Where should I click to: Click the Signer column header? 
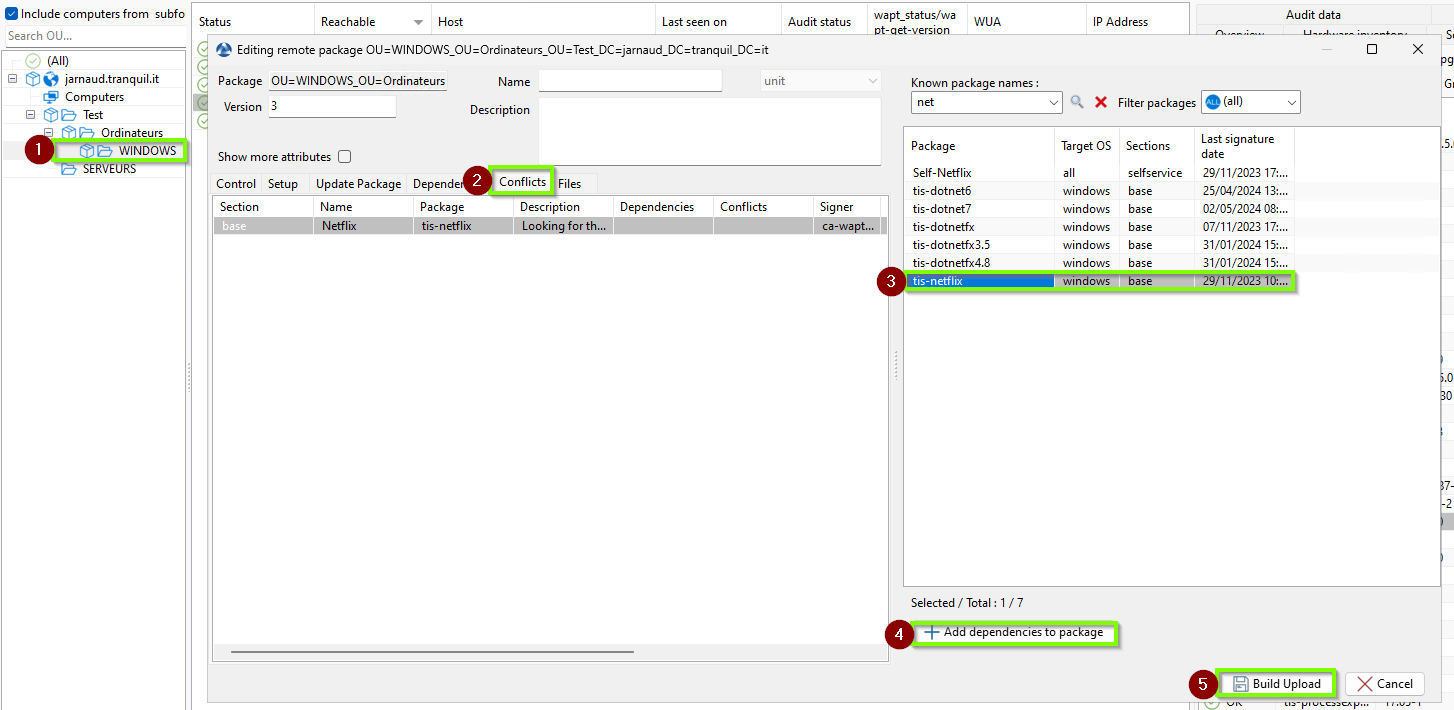(847, 207)
